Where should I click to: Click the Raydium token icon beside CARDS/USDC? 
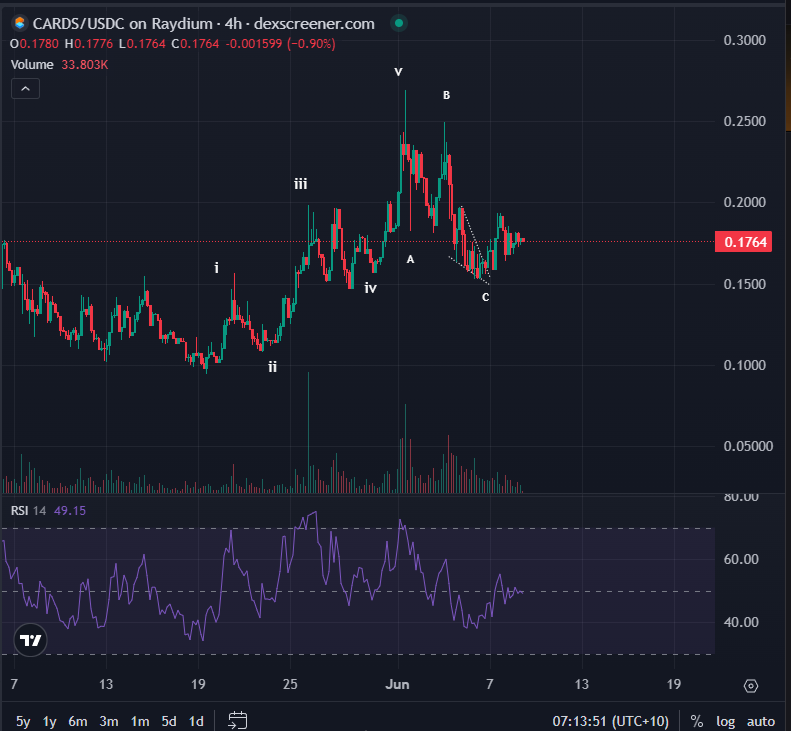click(20, 23)
